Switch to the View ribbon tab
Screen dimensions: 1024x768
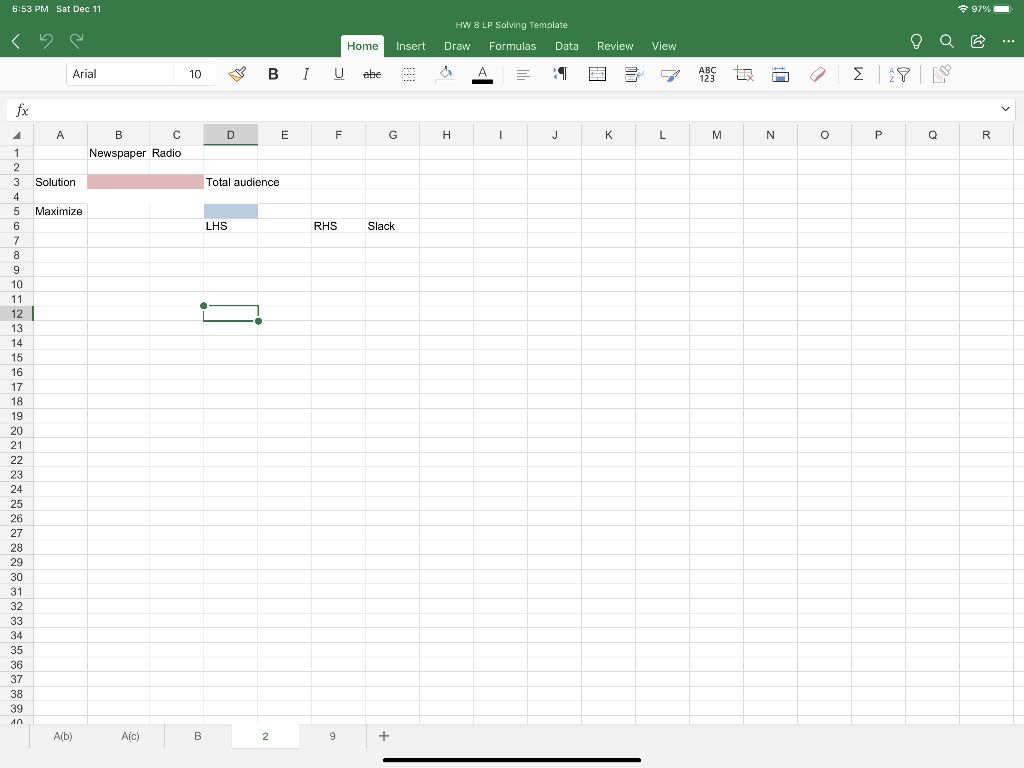(x=664, y=46)
